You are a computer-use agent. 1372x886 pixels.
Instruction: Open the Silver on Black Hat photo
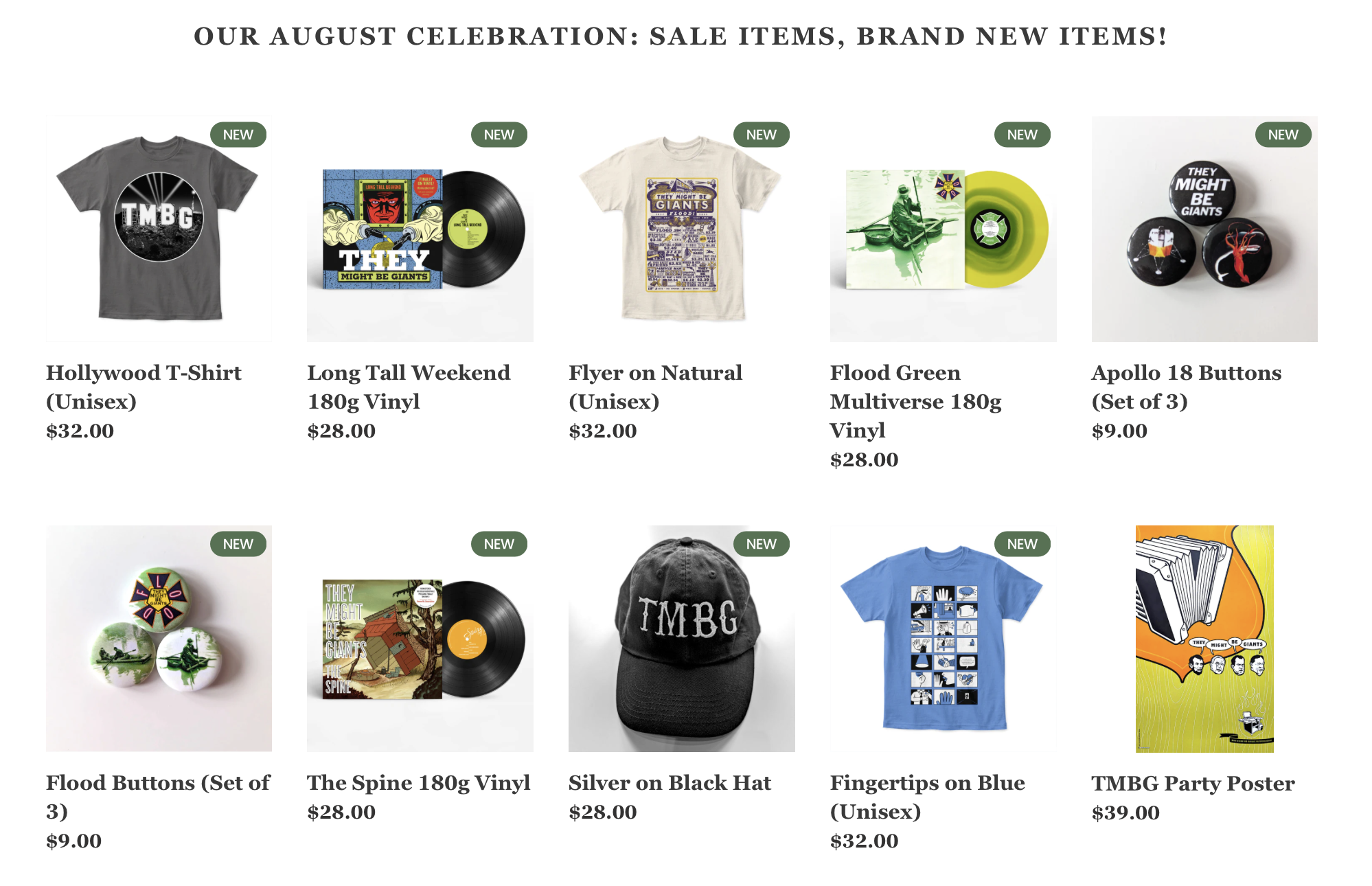tap(681, 638)
